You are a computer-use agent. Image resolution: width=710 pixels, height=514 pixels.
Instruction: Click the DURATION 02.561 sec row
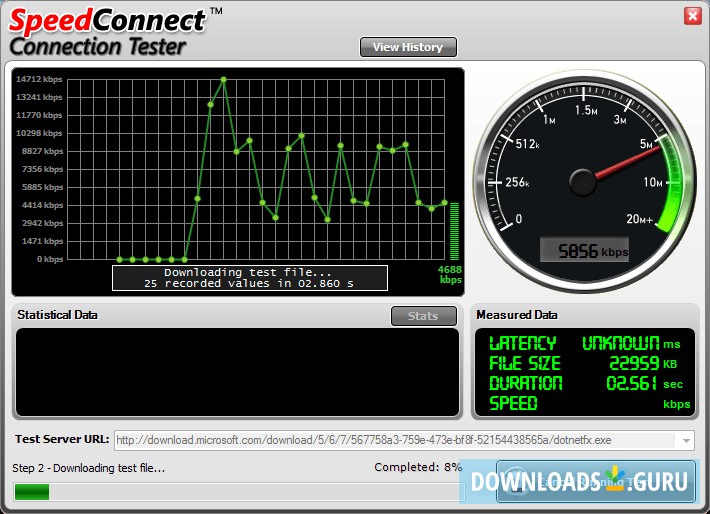586,384
